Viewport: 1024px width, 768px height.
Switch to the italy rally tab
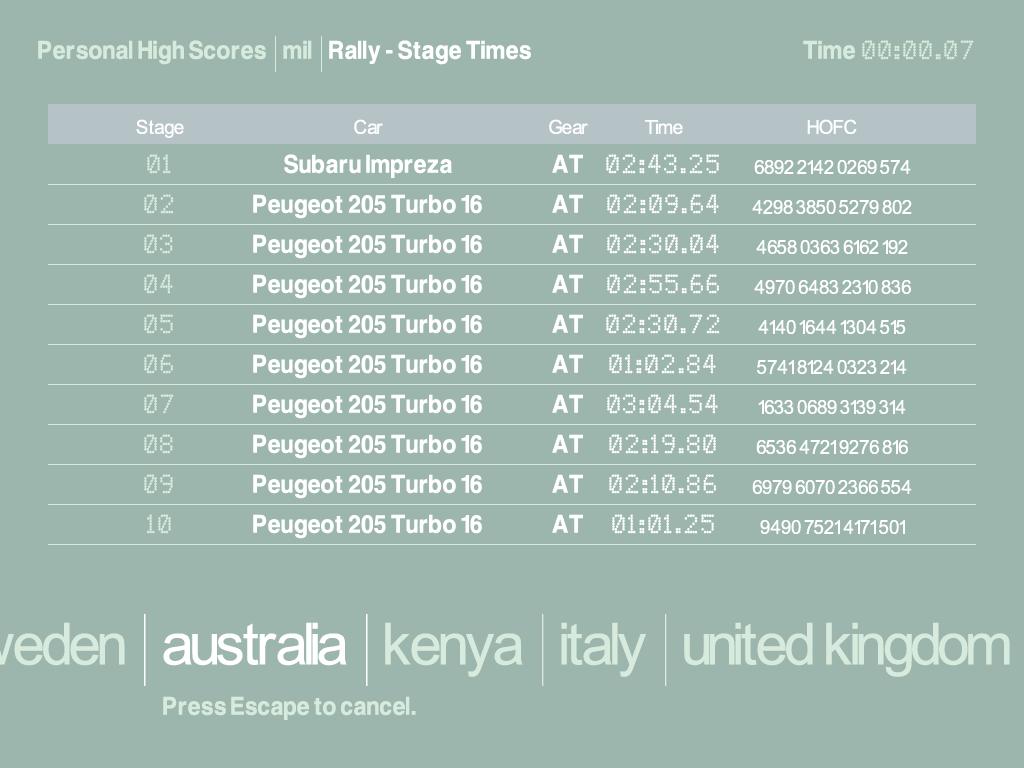[x=601, y=646]
